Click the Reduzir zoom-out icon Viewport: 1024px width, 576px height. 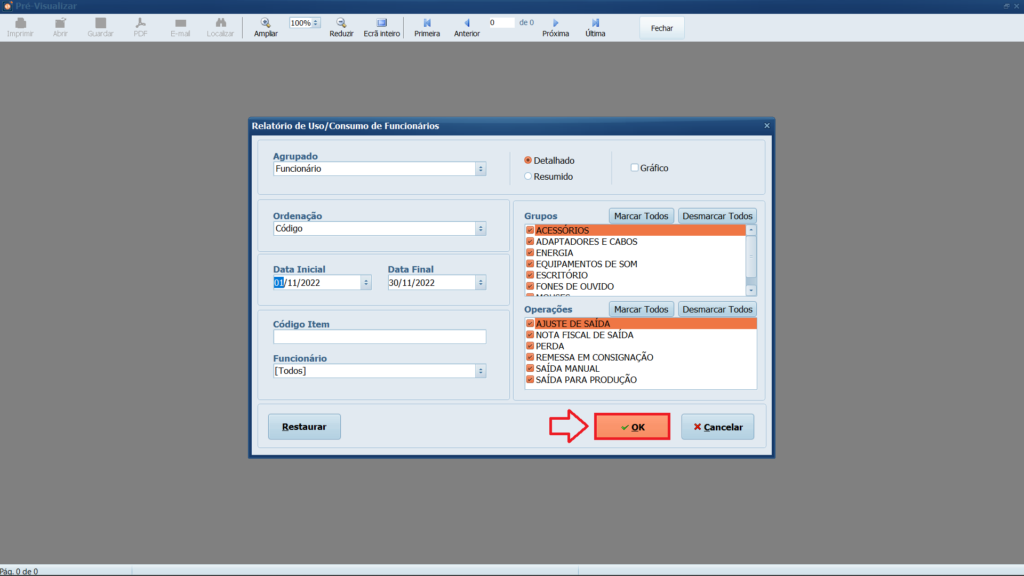point(341,22)
